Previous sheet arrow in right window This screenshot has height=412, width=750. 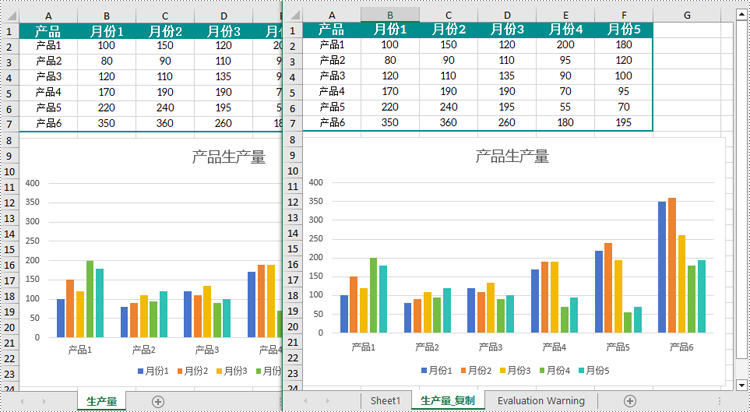click(x=305, y=401)
